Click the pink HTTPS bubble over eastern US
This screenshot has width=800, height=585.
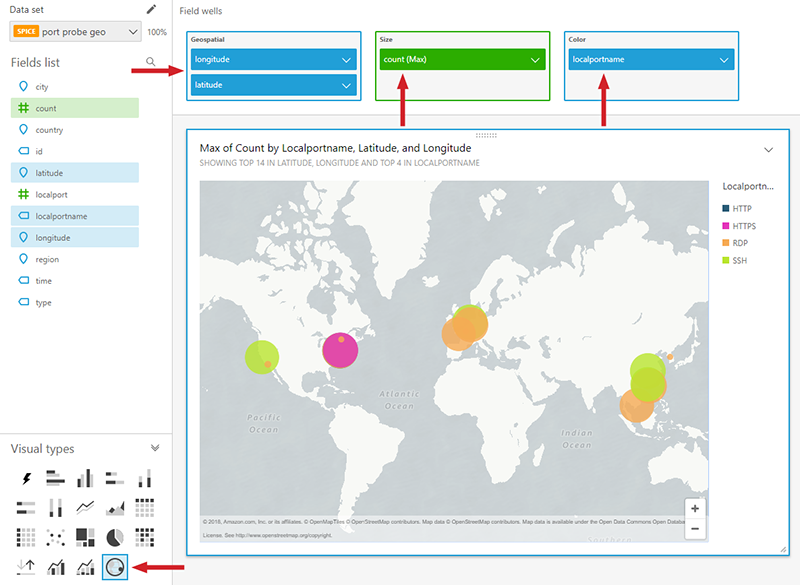(x=340, y=350)
